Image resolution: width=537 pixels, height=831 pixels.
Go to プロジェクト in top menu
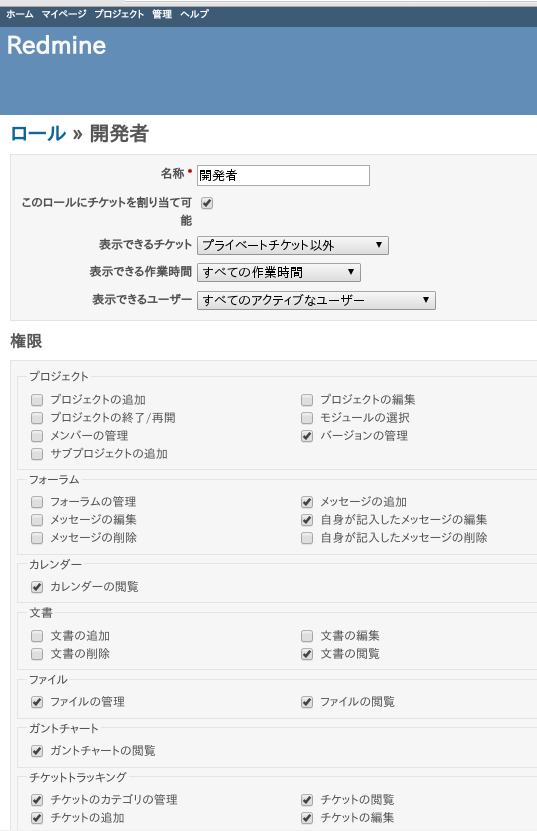(x=119, y=14)
